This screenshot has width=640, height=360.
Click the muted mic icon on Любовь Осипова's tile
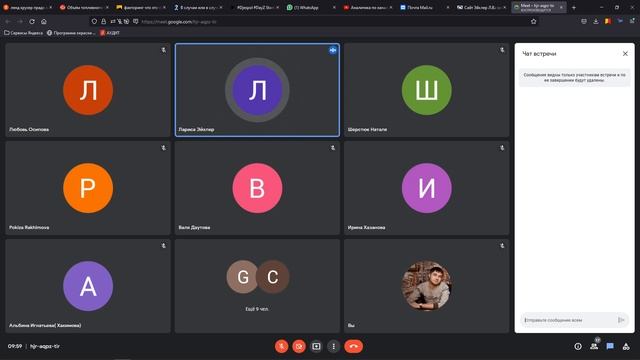[163, 50]
